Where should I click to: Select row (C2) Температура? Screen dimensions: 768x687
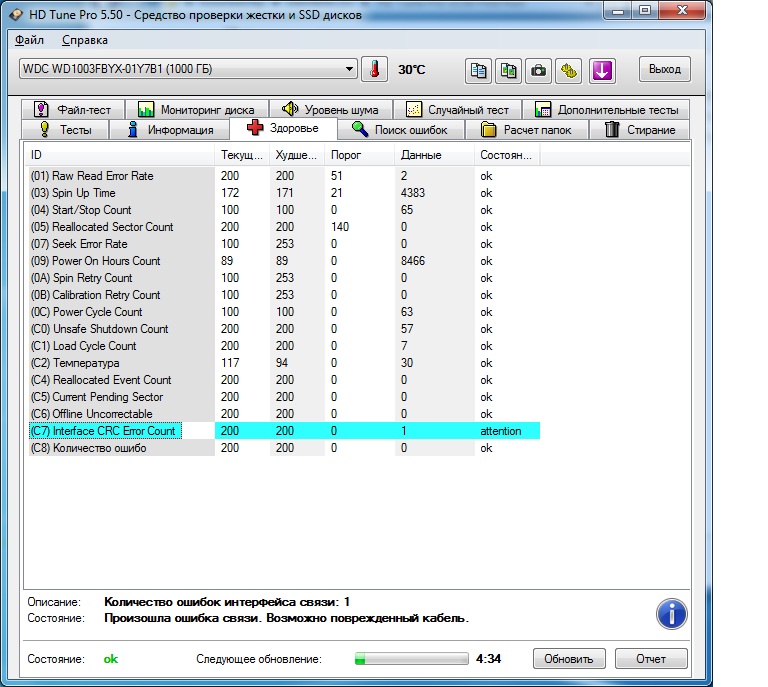coord(284,363)
